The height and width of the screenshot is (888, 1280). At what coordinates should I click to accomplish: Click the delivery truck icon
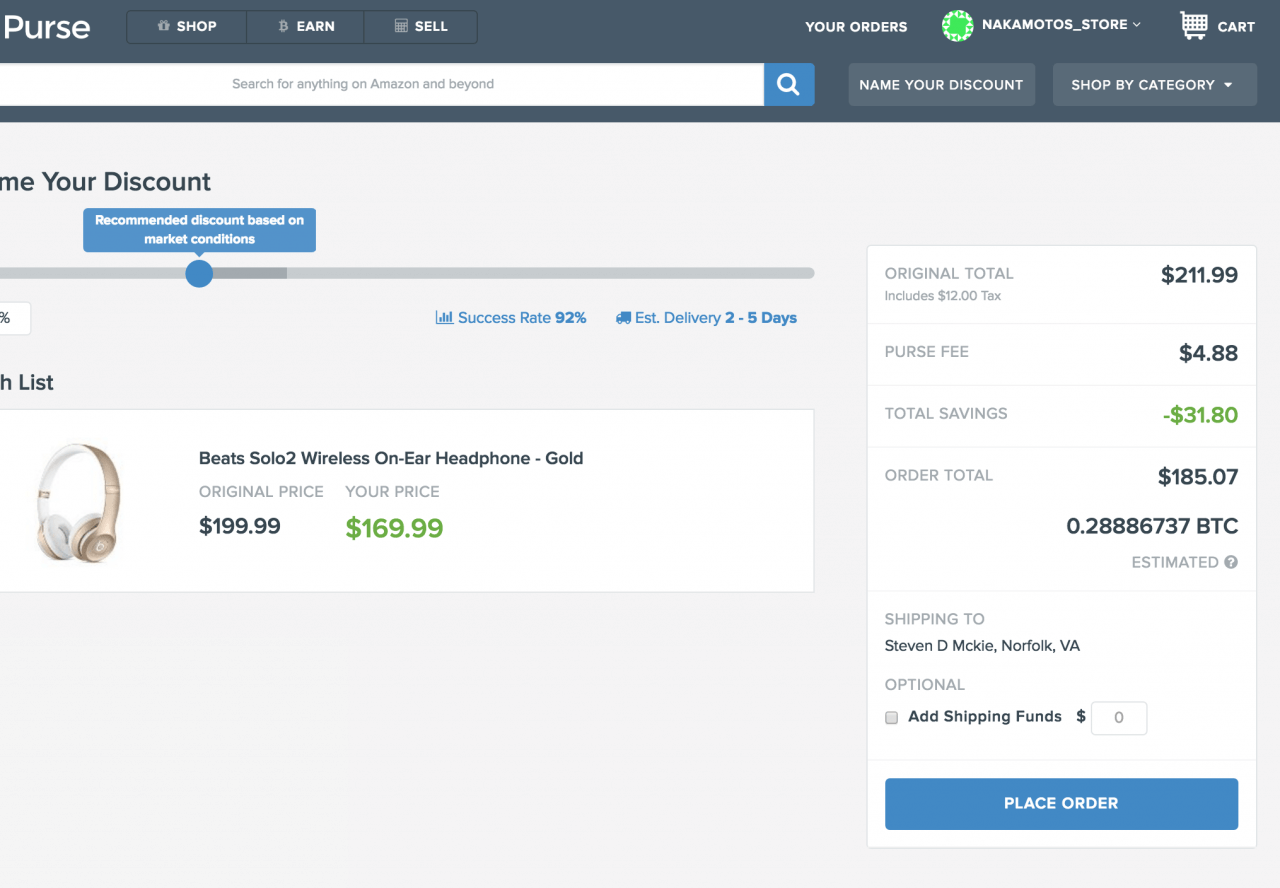[623, 318]
